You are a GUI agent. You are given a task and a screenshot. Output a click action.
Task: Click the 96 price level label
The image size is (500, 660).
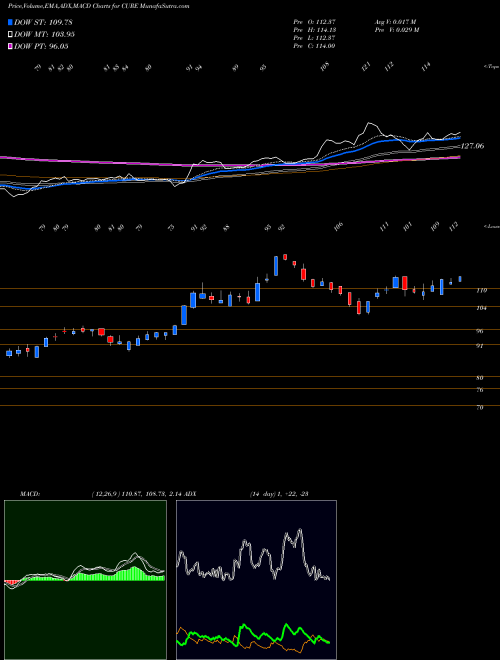pyautogui.click(x=479, y=331)
